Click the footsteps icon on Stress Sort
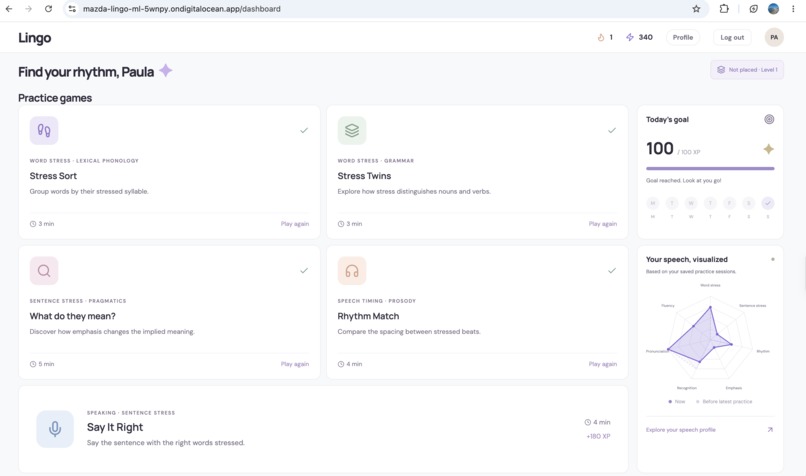This screenshot has height=476, width=806. click(44, 131)
